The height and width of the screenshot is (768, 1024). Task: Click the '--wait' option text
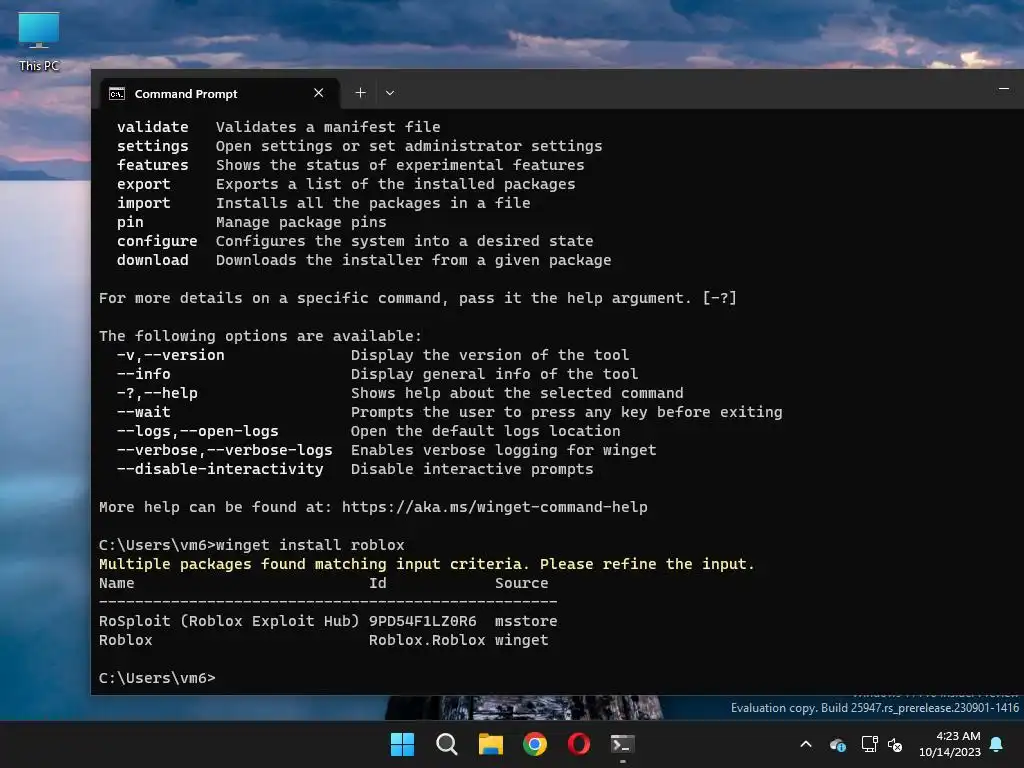(x=144, y=411)
